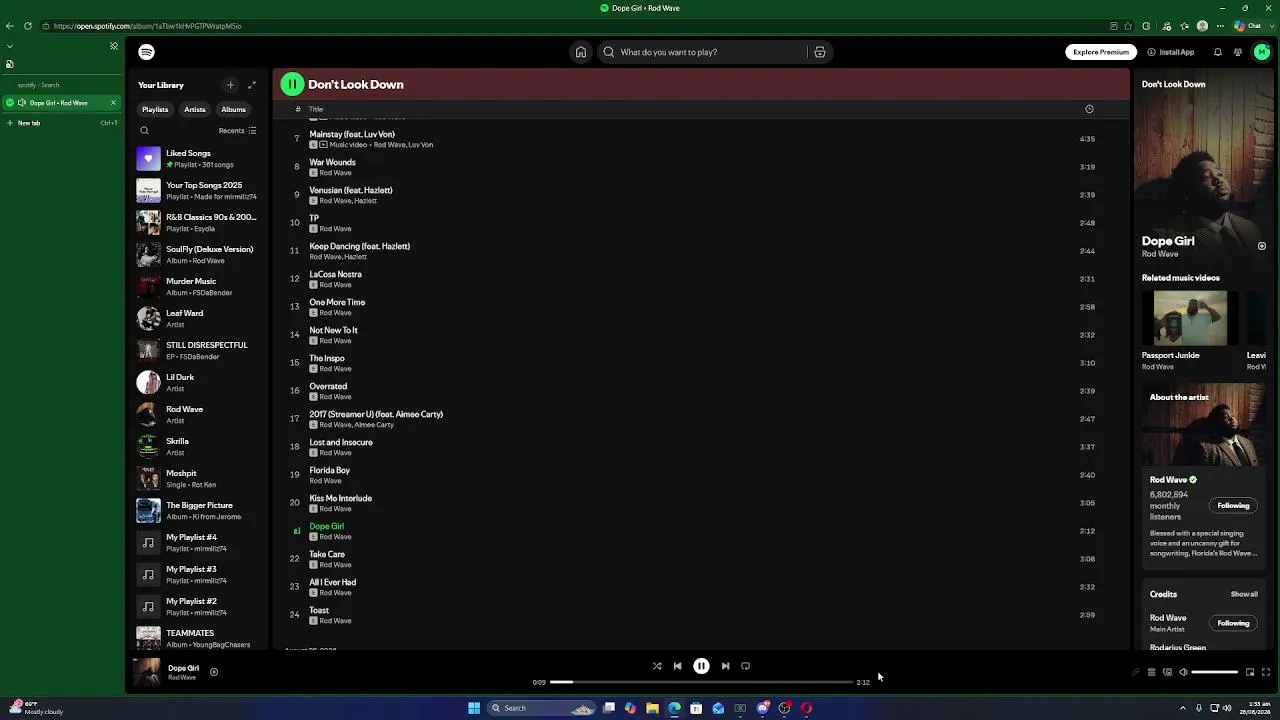Screen dimensions: 1280x720
Task: Play track LaCosa Nostra
Action: click(702, 279)
